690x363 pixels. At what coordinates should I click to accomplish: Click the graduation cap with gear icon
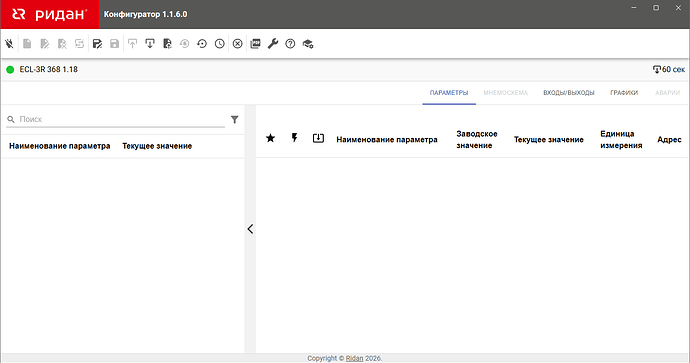[x=308, y=44]
